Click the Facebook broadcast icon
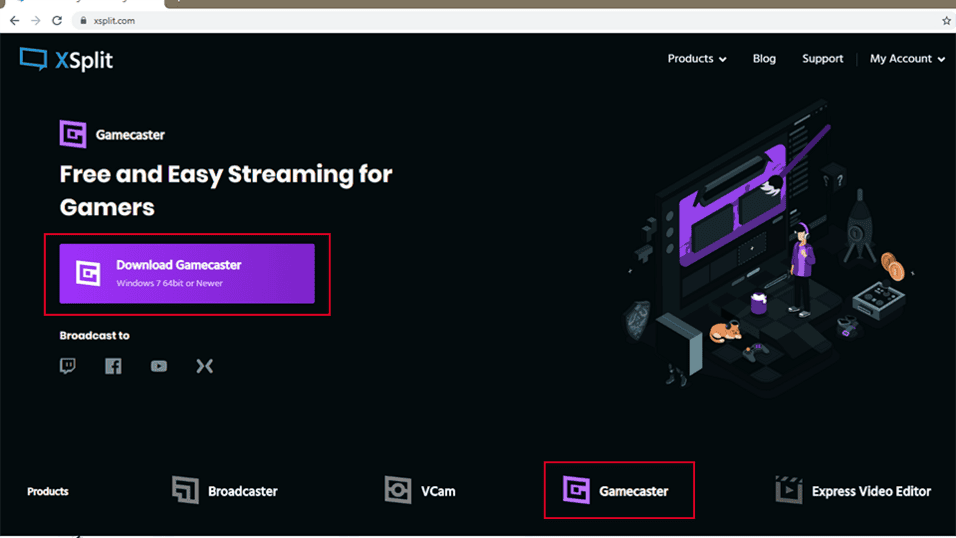This screenshot has height=538, width=956. [113, 366]
